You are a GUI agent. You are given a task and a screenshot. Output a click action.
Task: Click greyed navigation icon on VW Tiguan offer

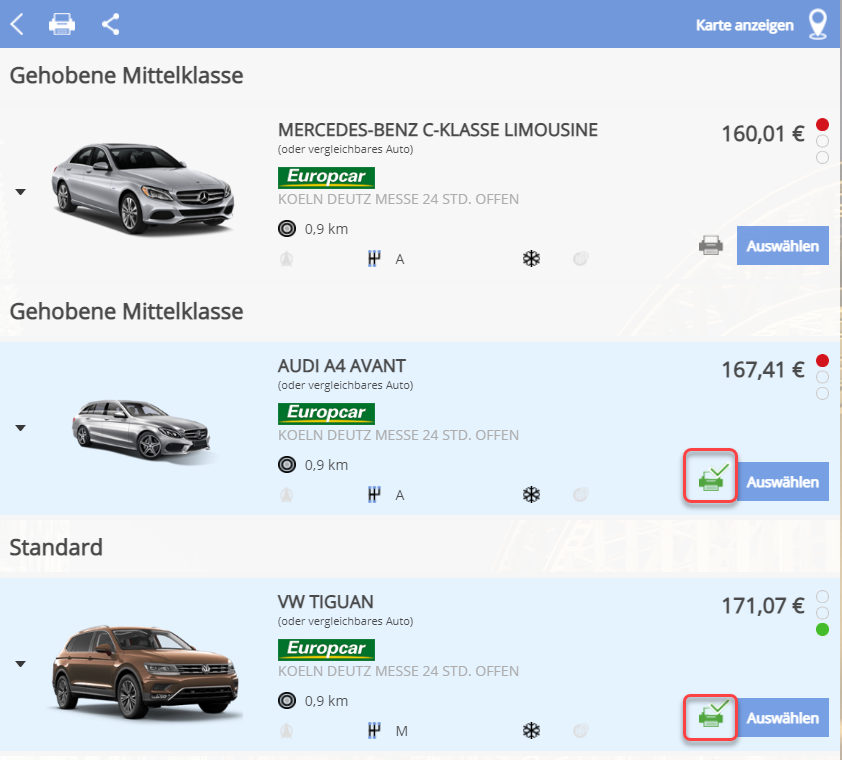coord(286,730)
